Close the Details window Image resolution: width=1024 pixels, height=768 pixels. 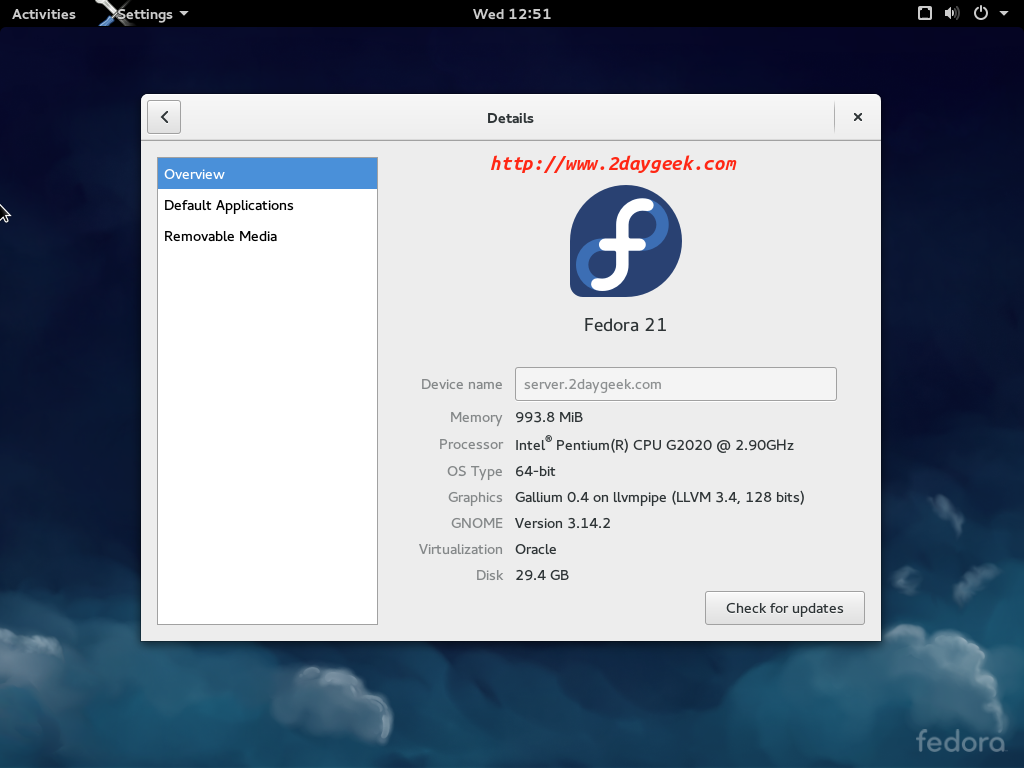point(857,117)
